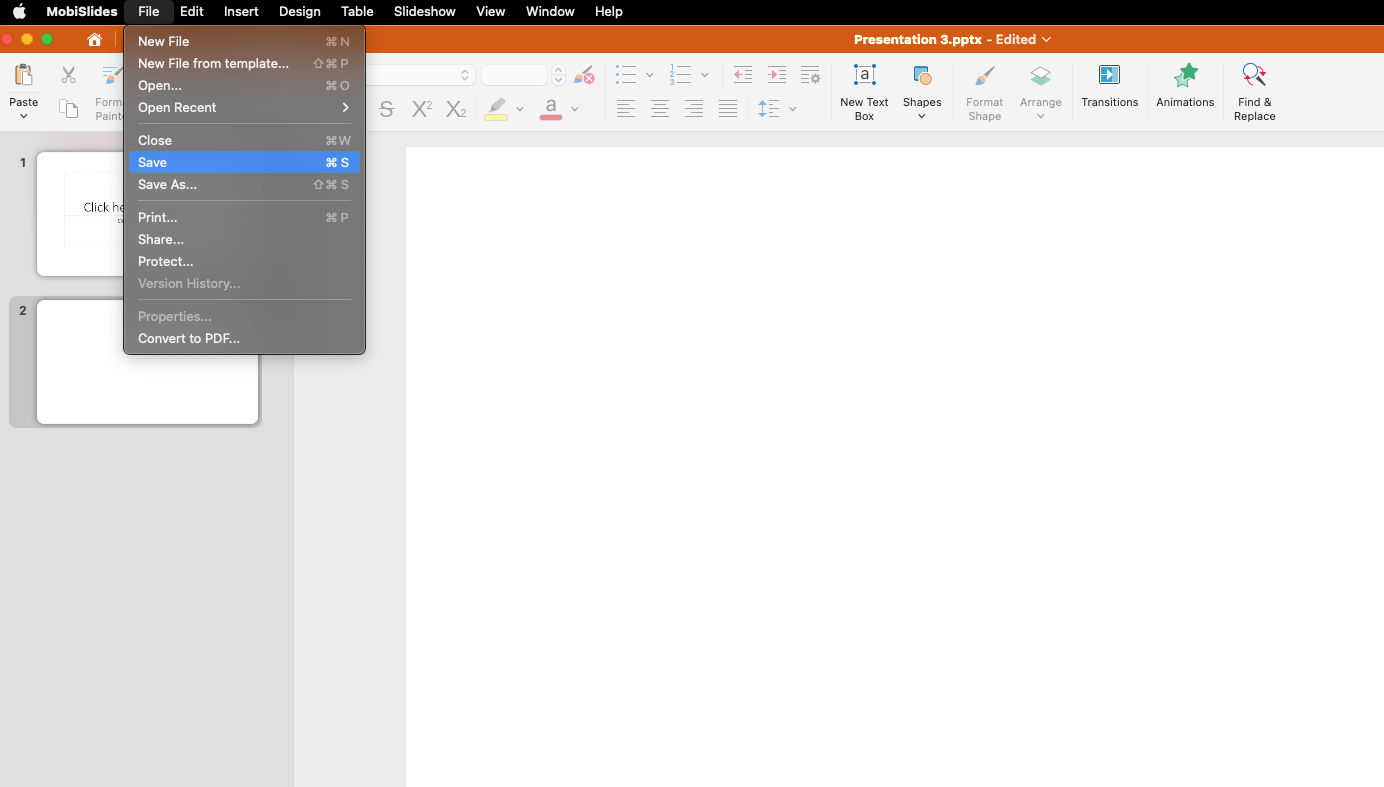Click the Copy icon below scissors
The width and height of the screenshot is (1384, 787).
tap(68, 109)
